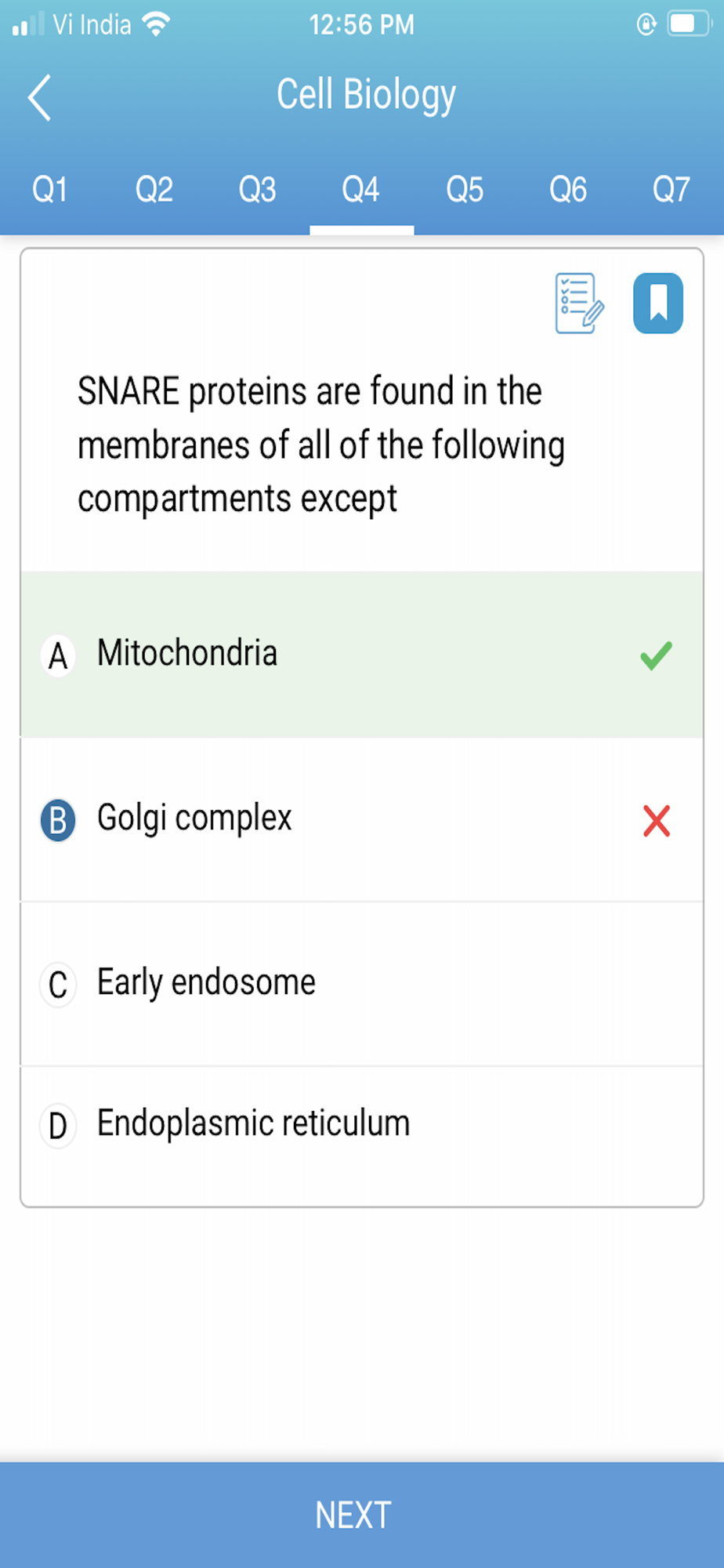
Task: Tap the orientation lock status icon
Action: tap(646, 24)
